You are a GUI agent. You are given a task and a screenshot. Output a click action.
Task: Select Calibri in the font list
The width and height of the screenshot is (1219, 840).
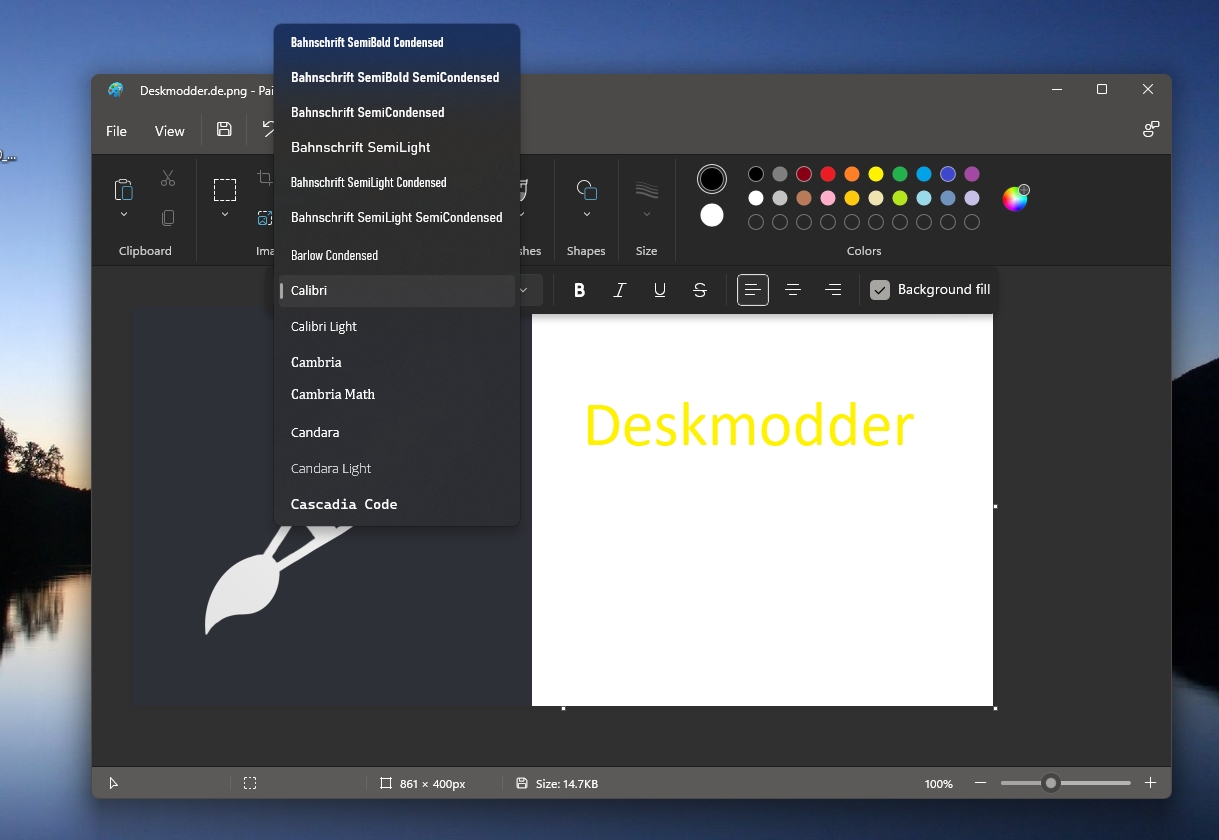coord(397,290)
